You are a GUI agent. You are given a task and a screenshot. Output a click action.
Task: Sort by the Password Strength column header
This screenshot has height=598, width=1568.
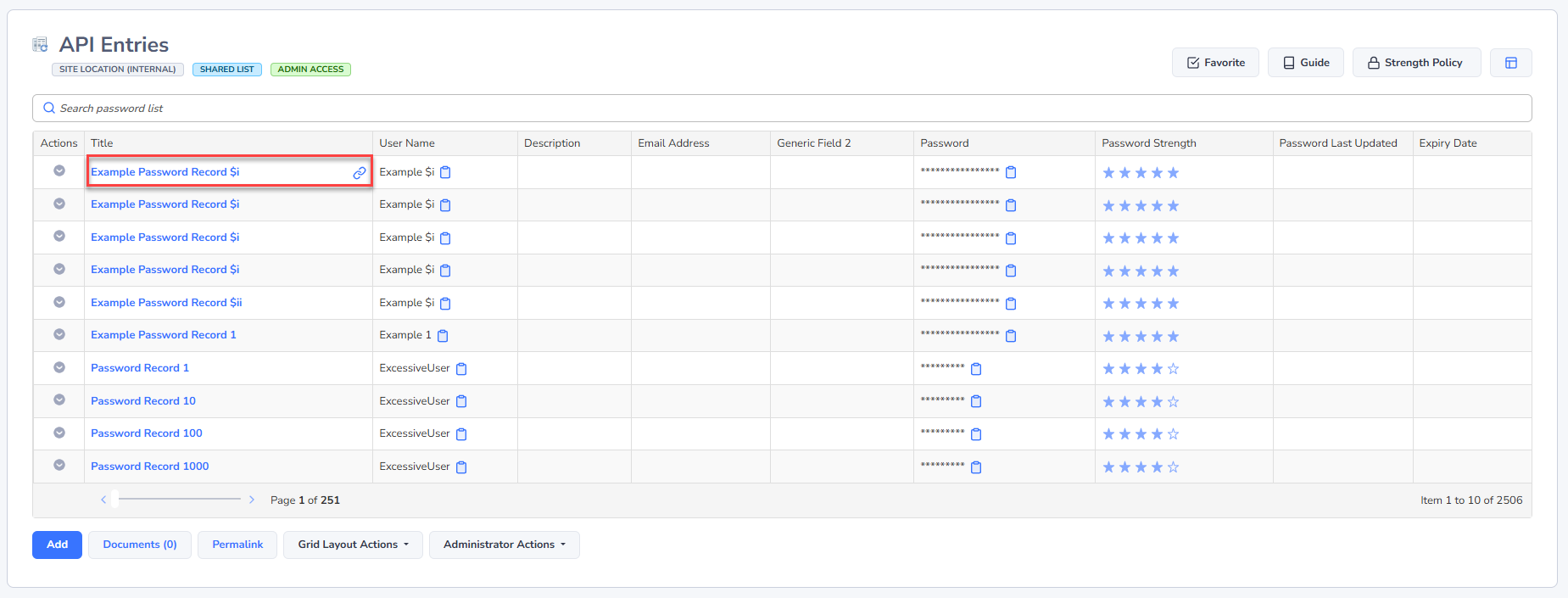point(1148,143)
